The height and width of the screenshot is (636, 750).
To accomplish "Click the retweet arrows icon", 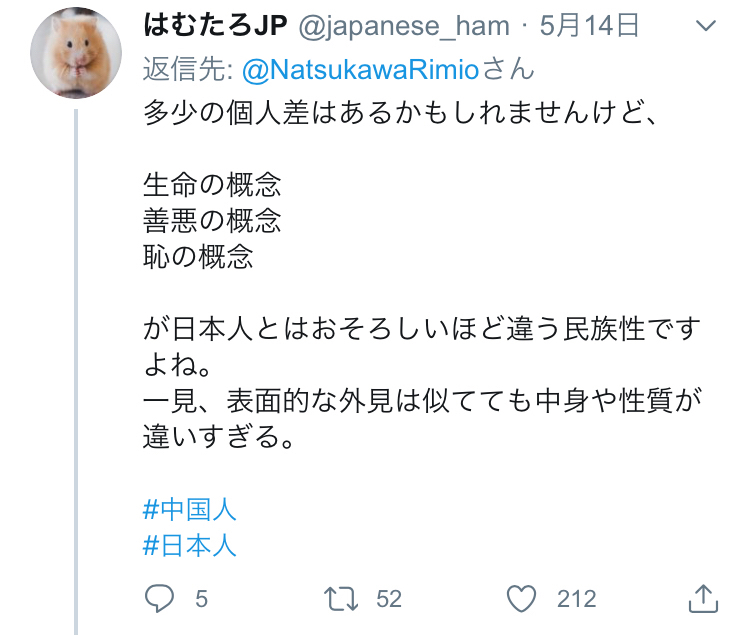I will 341,599.
